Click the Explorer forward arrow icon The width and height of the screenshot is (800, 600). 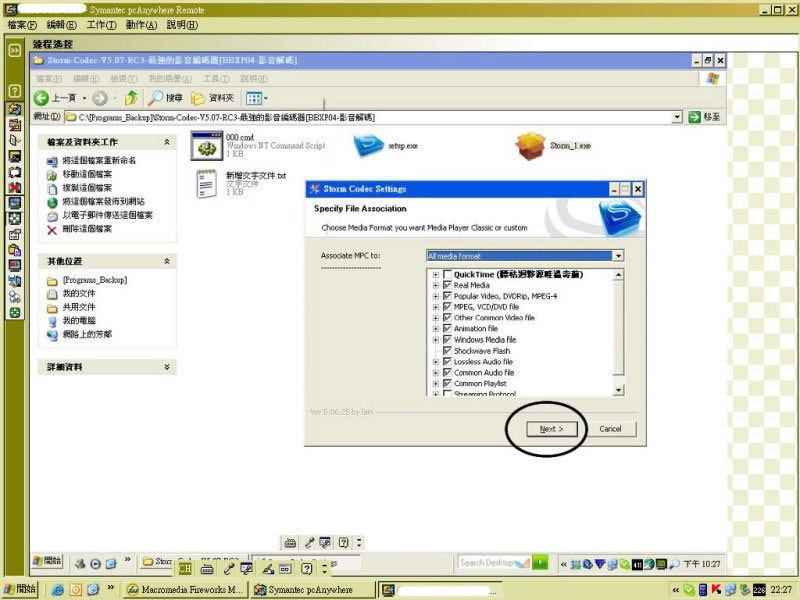[99, 98]
